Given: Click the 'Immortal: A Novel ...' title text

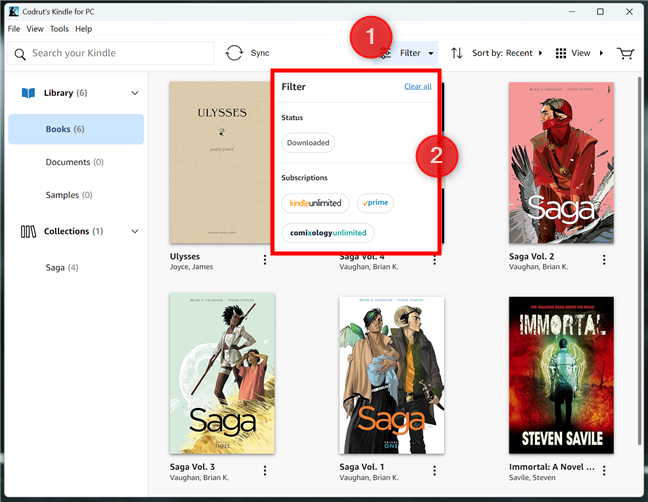Looking at the screenshot, I should [x=552, y=467].
